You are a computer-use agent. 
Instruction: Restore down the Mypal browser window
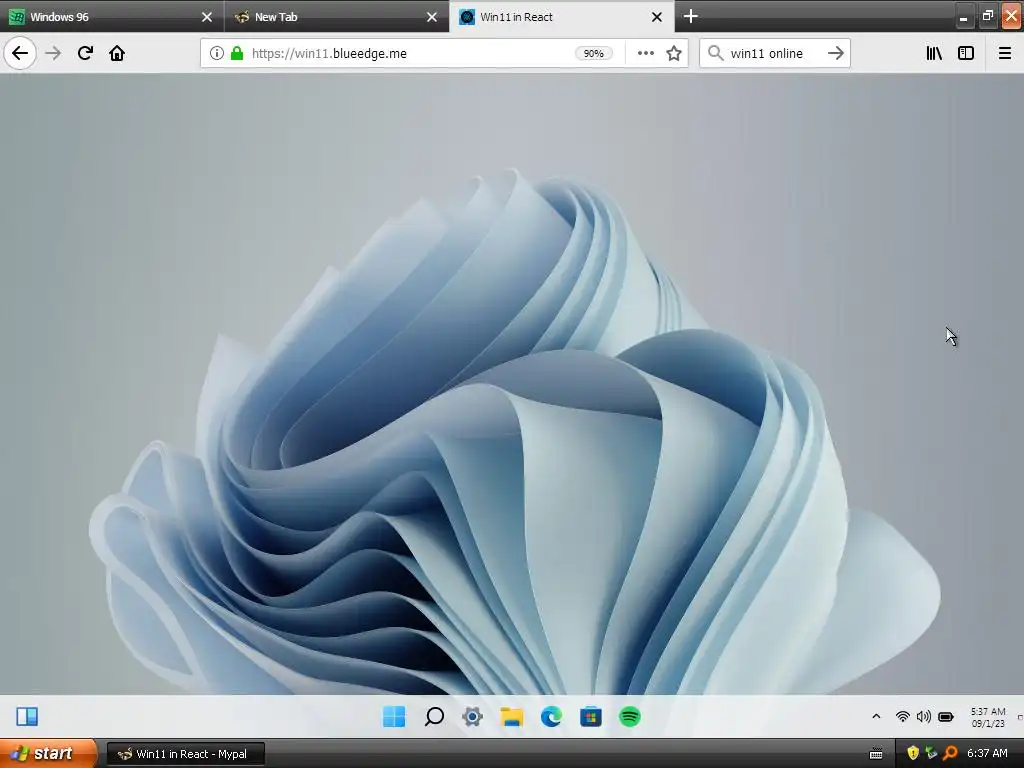coord(987,16)
